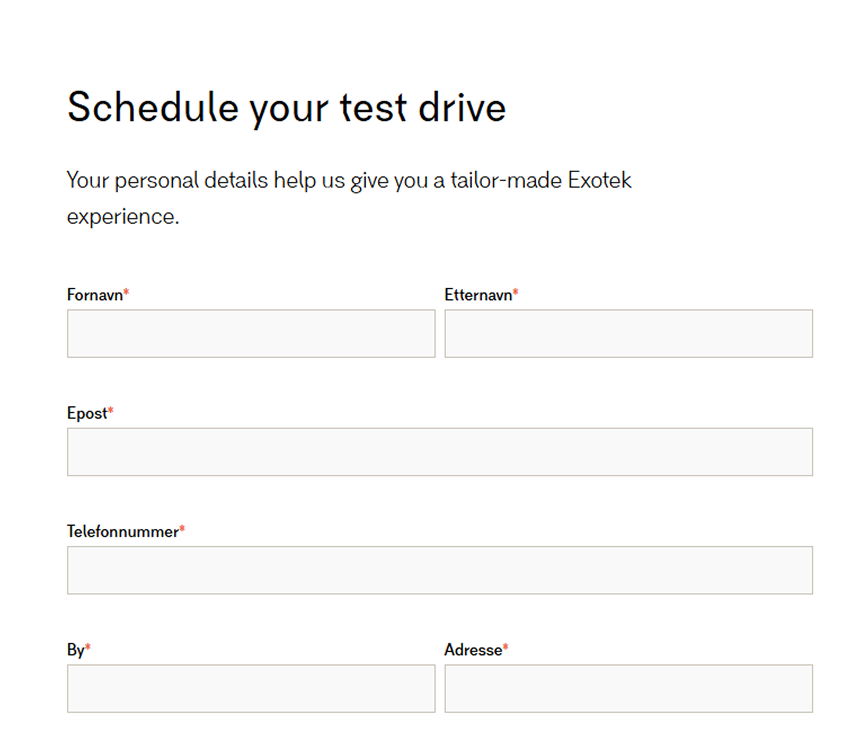863x755 pixels.
Task: Click the Telefonnummer label
Action: pos(122,532)
